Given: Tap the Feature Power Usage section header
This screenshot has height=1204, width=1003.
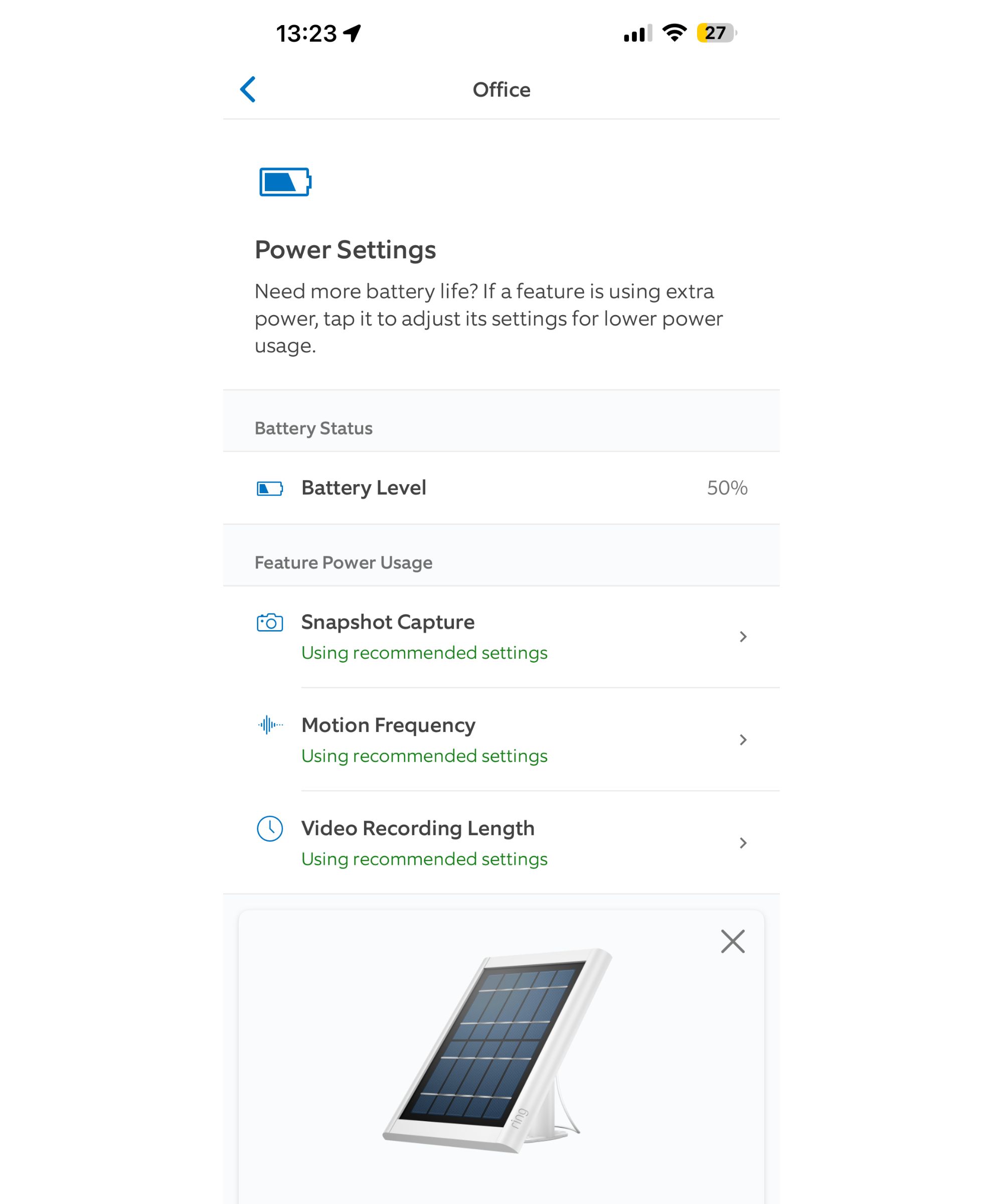Looking at the screenshot, I should [x=344, y=562].
